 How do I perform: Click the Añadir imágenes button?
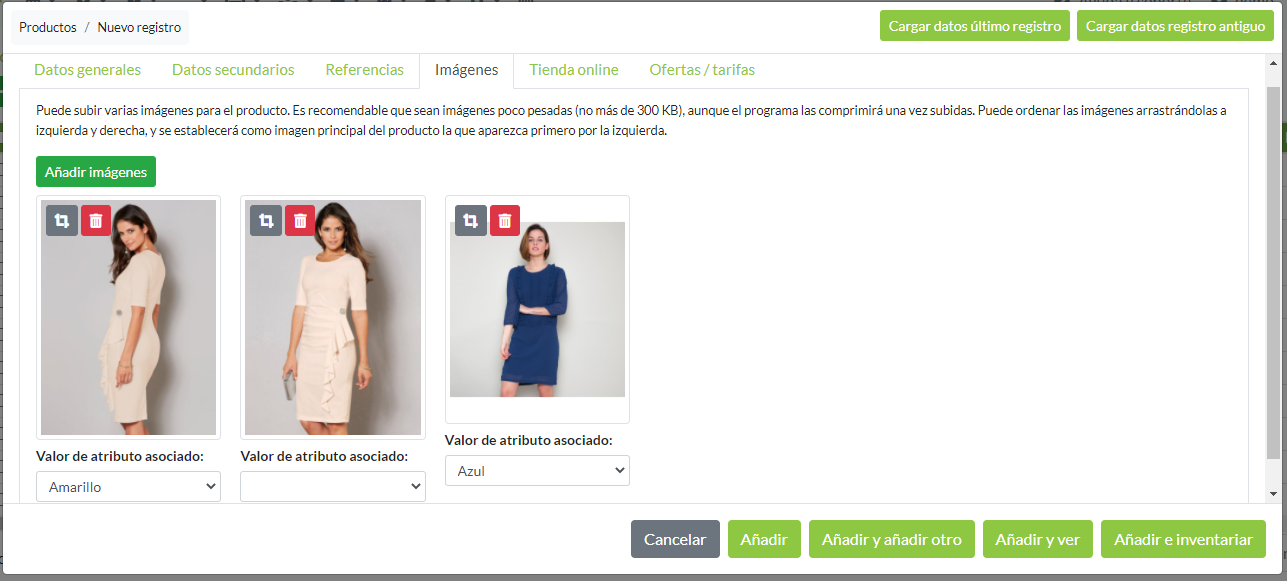tap(96, 172)
